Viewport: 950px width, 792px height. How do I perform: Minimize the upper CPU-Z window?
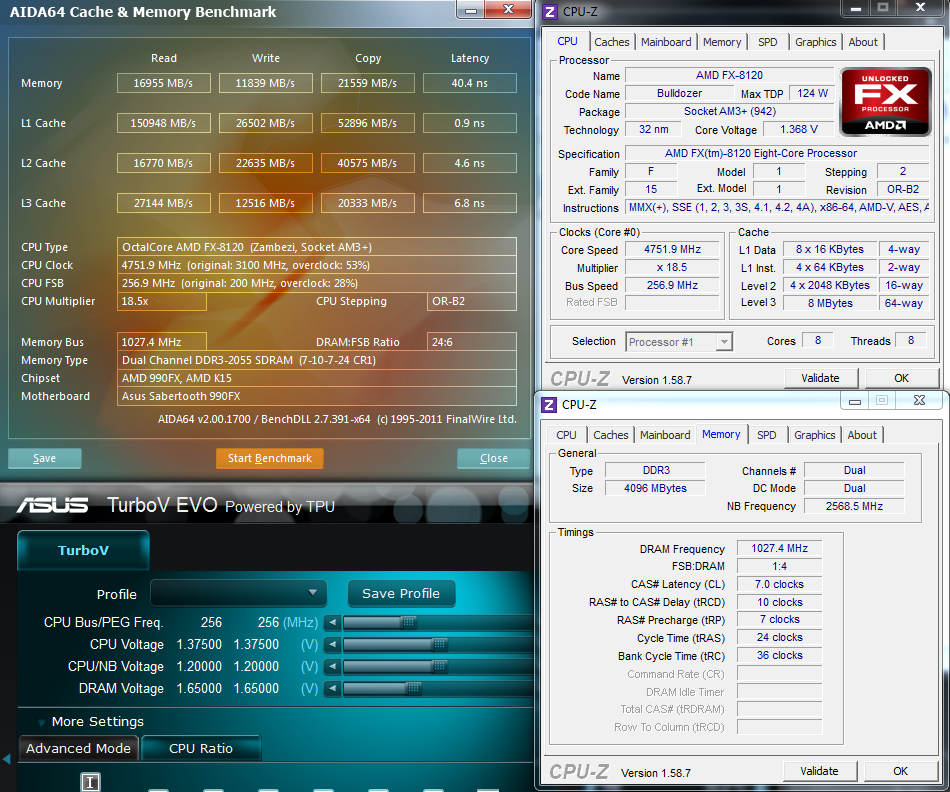[x=855, y=8]
